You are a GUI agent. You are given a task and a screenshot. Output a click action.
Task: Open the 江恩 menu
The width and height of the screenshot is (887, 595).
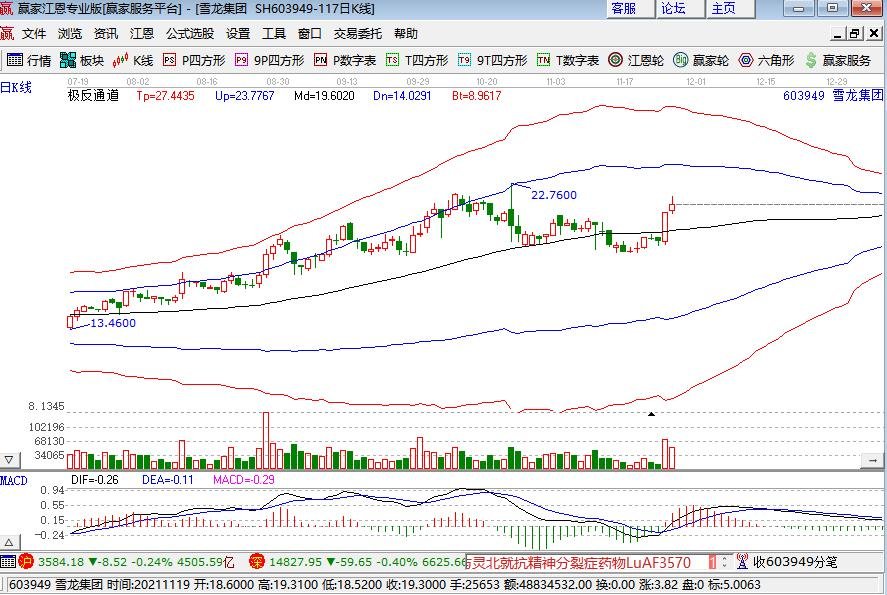[x=141, y=33]
